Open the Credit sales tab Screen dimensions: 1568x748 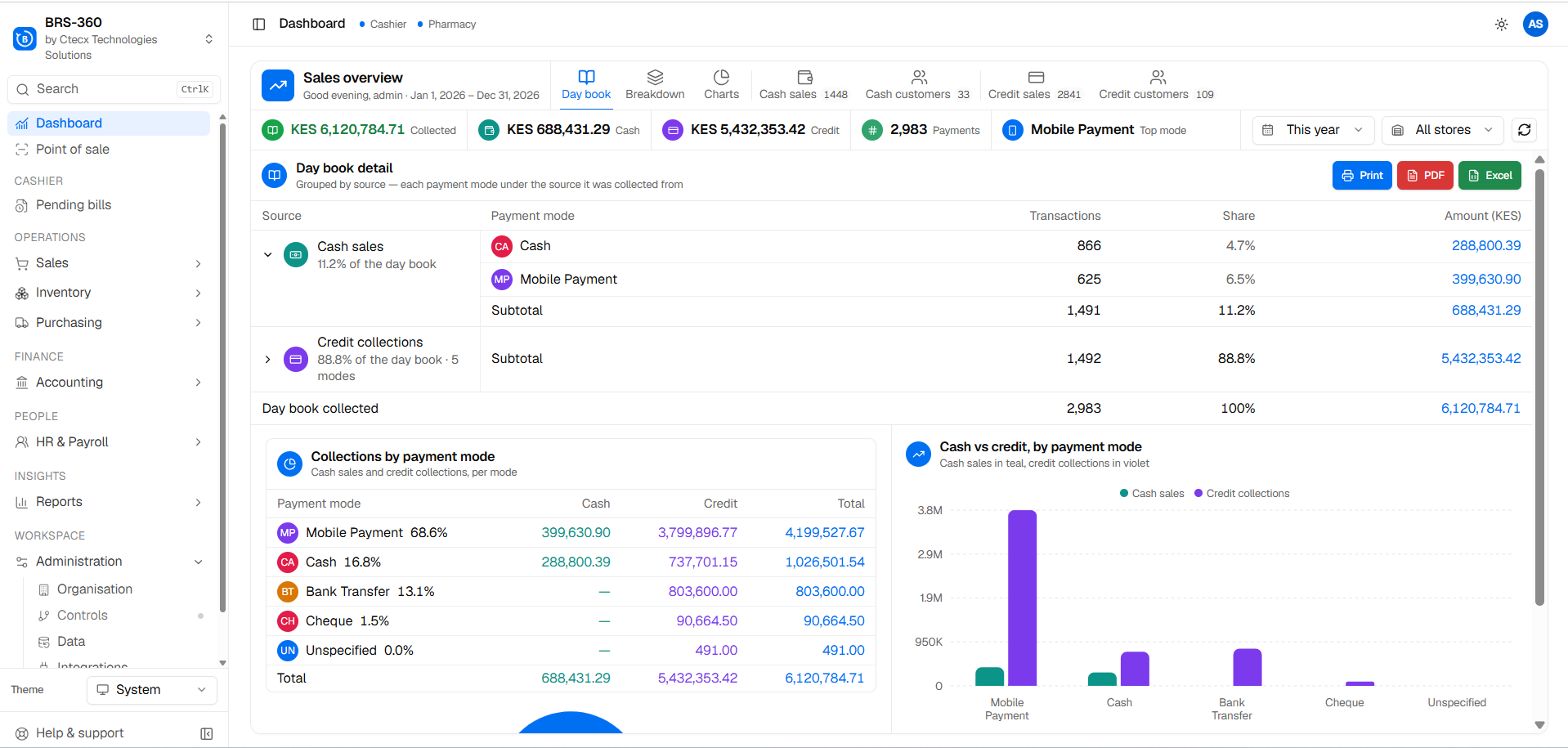1034,85
